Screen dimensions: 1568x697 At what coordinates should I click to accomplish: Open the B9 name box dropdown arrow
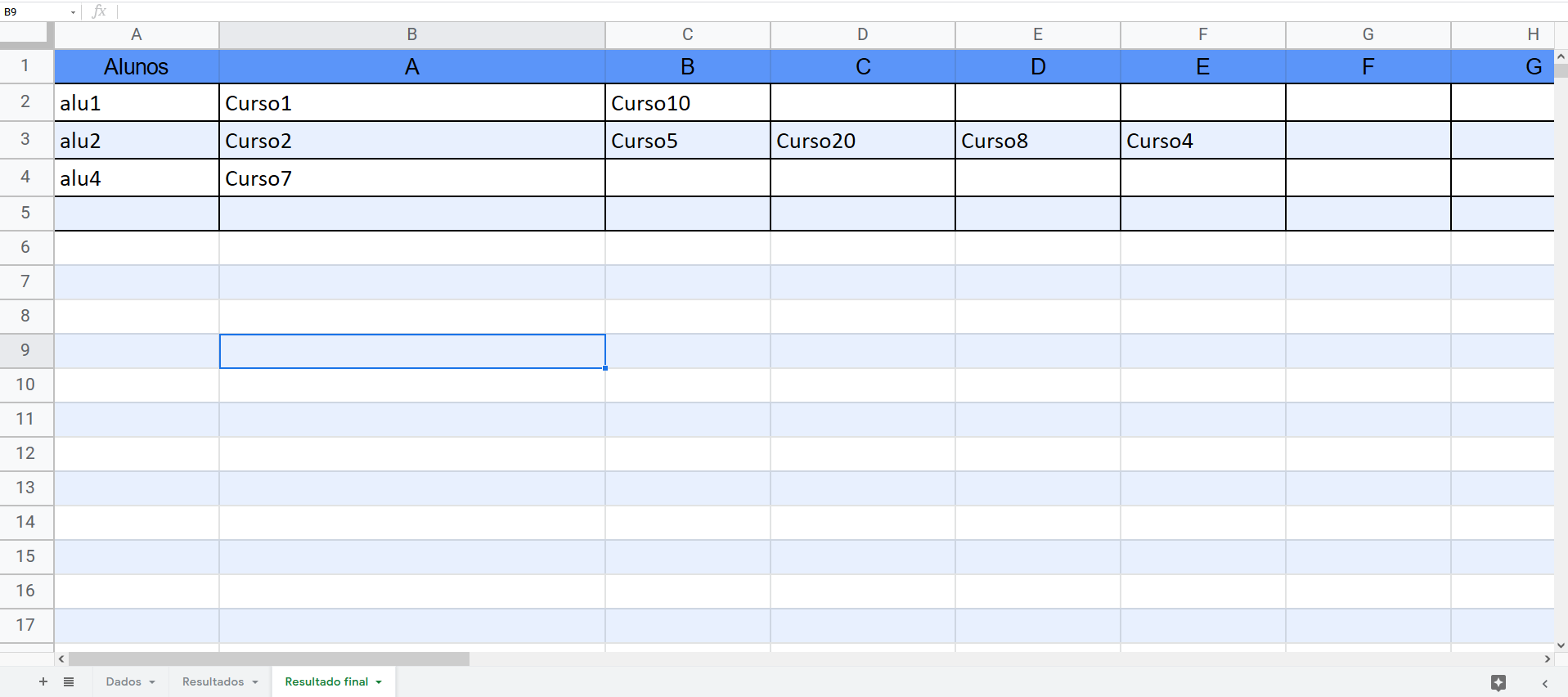click(73, 12)
